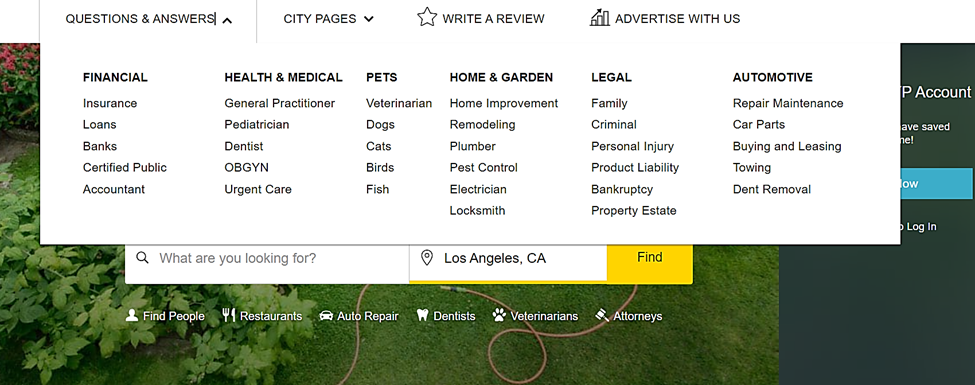Screen dimensions: 975x385
Task: Expand the City Pages dropdown
Action: tap(329, 19)
